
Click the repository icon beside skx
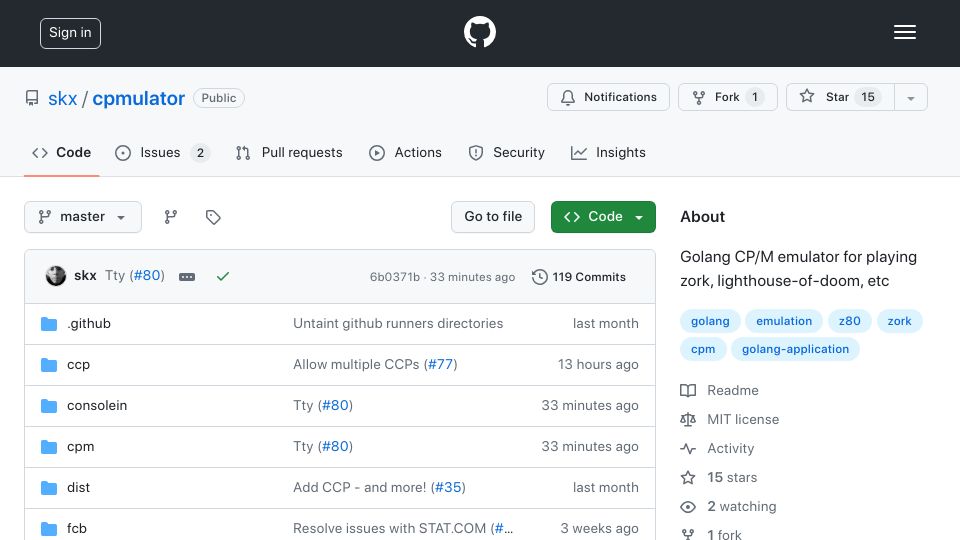(x=32, y=98)
